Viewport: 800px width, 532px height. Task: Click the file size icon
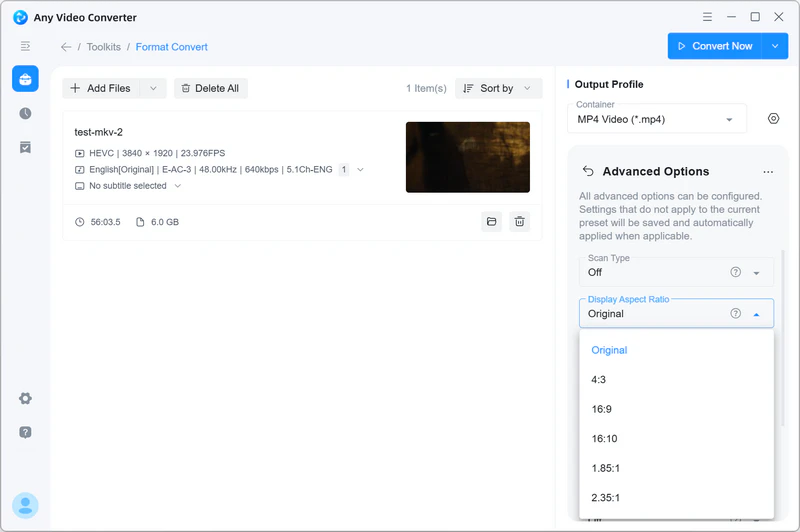[140, 222]
